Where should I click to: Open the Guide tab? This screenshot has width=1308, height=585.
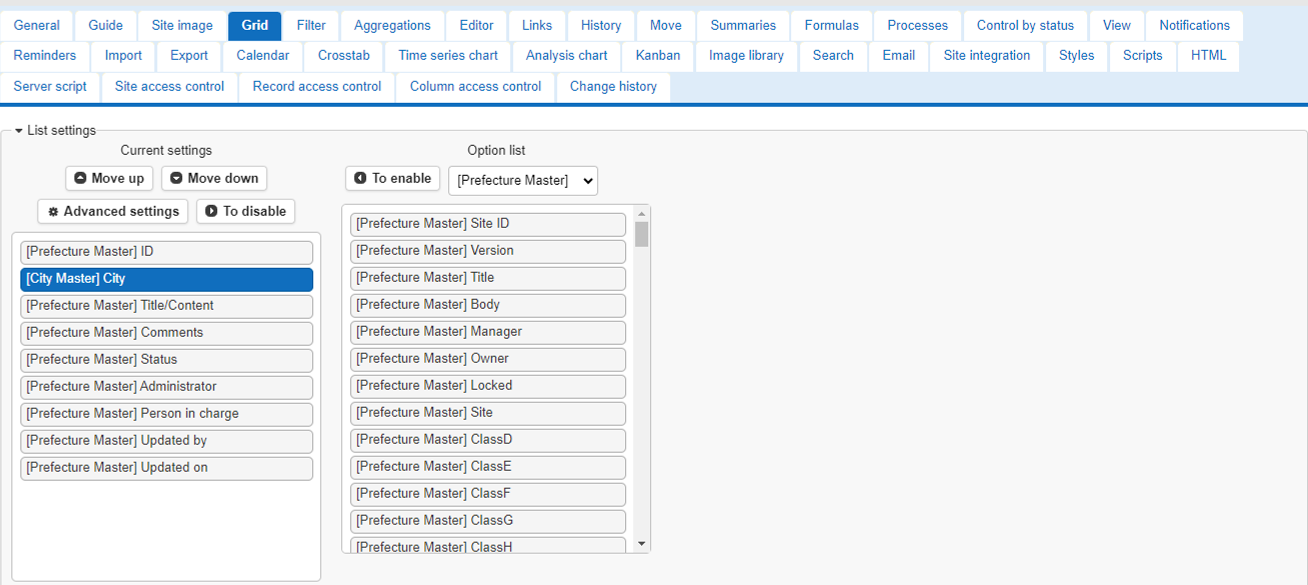click(106, 25)
